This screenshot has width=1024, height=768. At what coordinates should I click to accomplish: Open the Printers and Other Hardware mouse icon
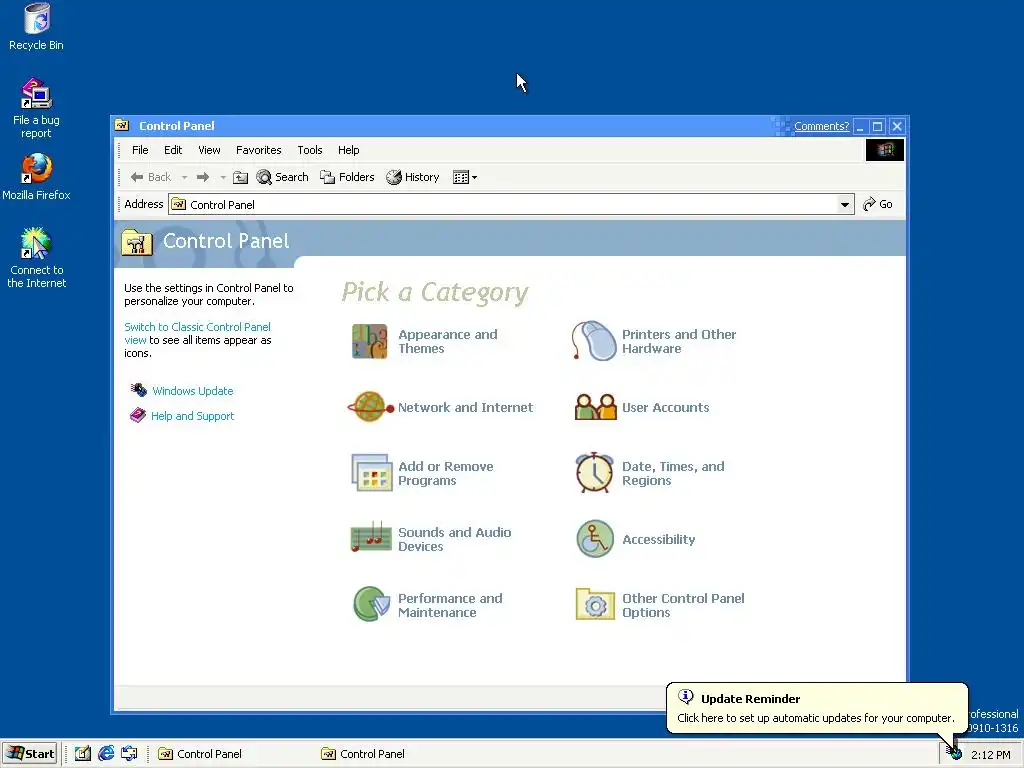coord(594,341)
